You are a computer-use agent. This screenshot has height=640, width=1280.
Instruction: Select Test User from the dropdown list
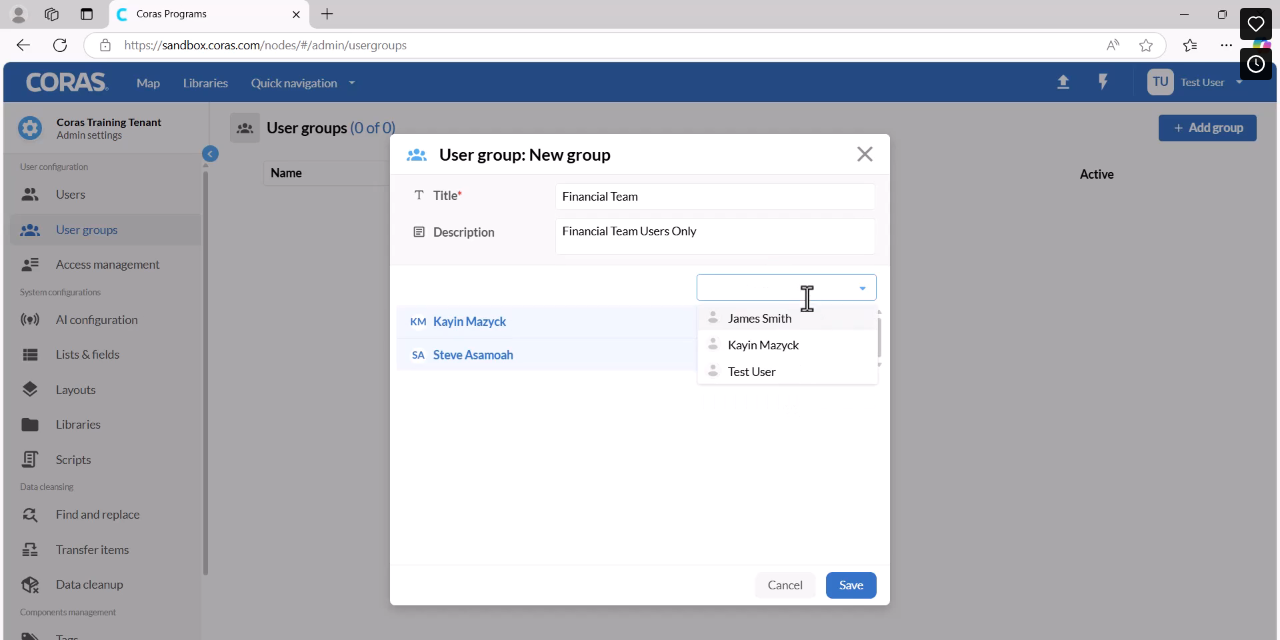[x=788, y=372]
